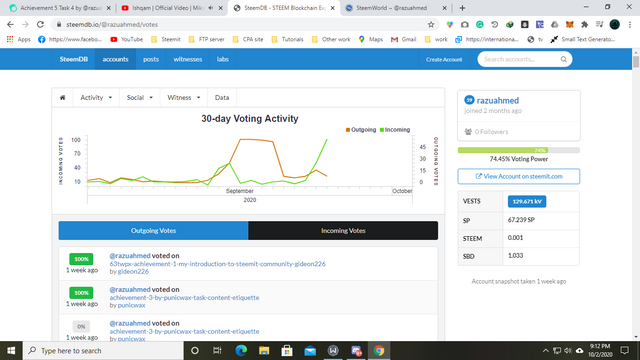Image resolution: width=640 pixels, height=360 pixels.
Task: Click the camera extension icon
Action: (x=464, y=24)
